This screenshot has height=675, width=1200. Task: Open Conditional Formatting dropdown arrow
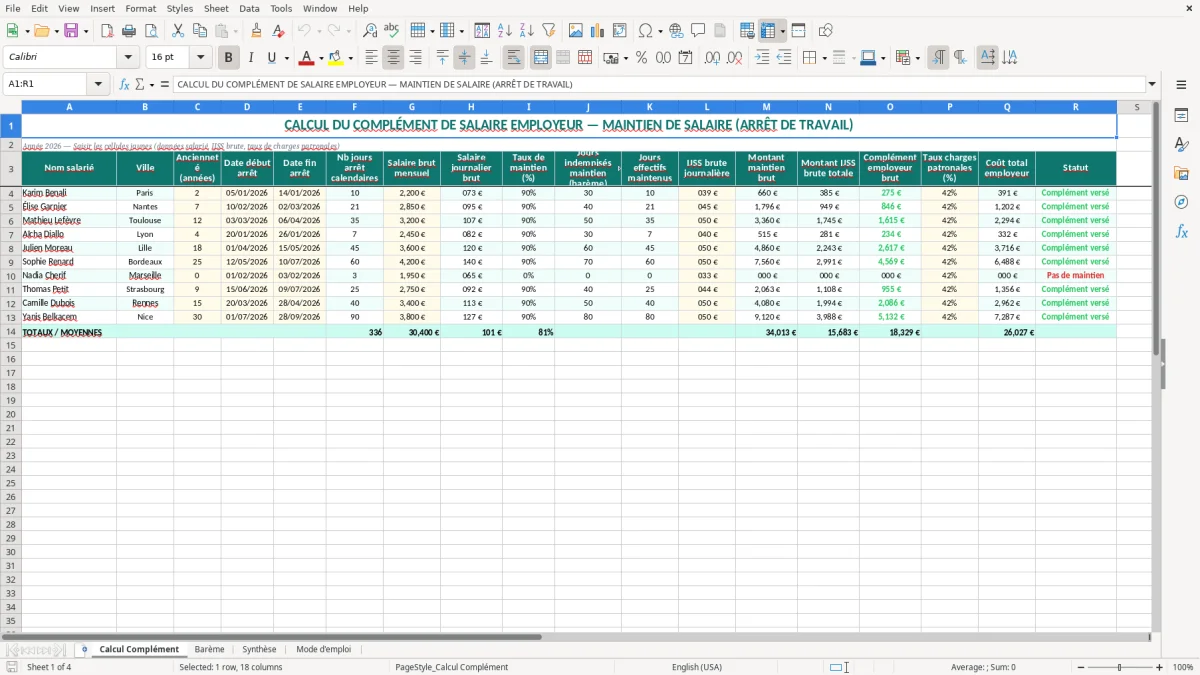918,58
